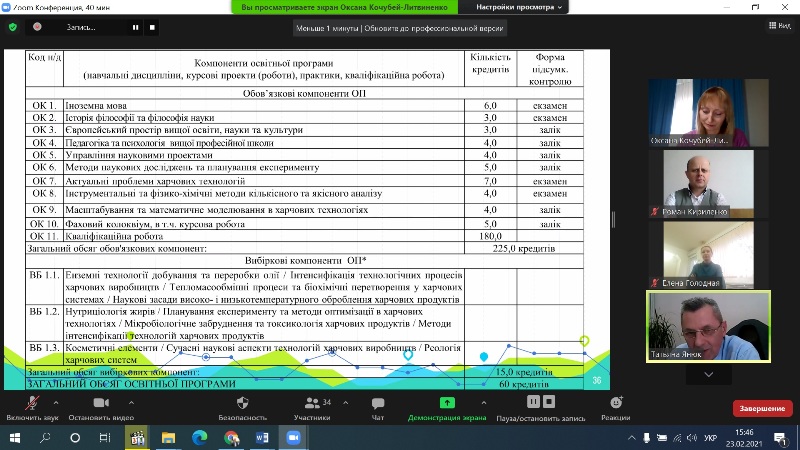
Task: Open Microsoft Word on taskbar
Action: pos(262,438)
